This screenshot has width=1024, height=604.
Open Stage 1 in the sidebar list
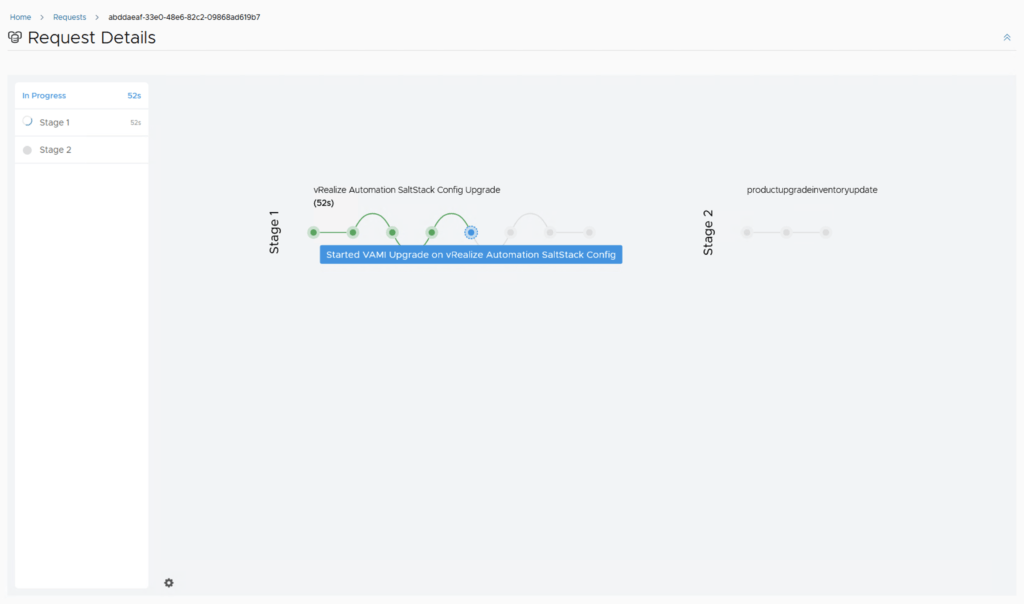tap(55, 122)
